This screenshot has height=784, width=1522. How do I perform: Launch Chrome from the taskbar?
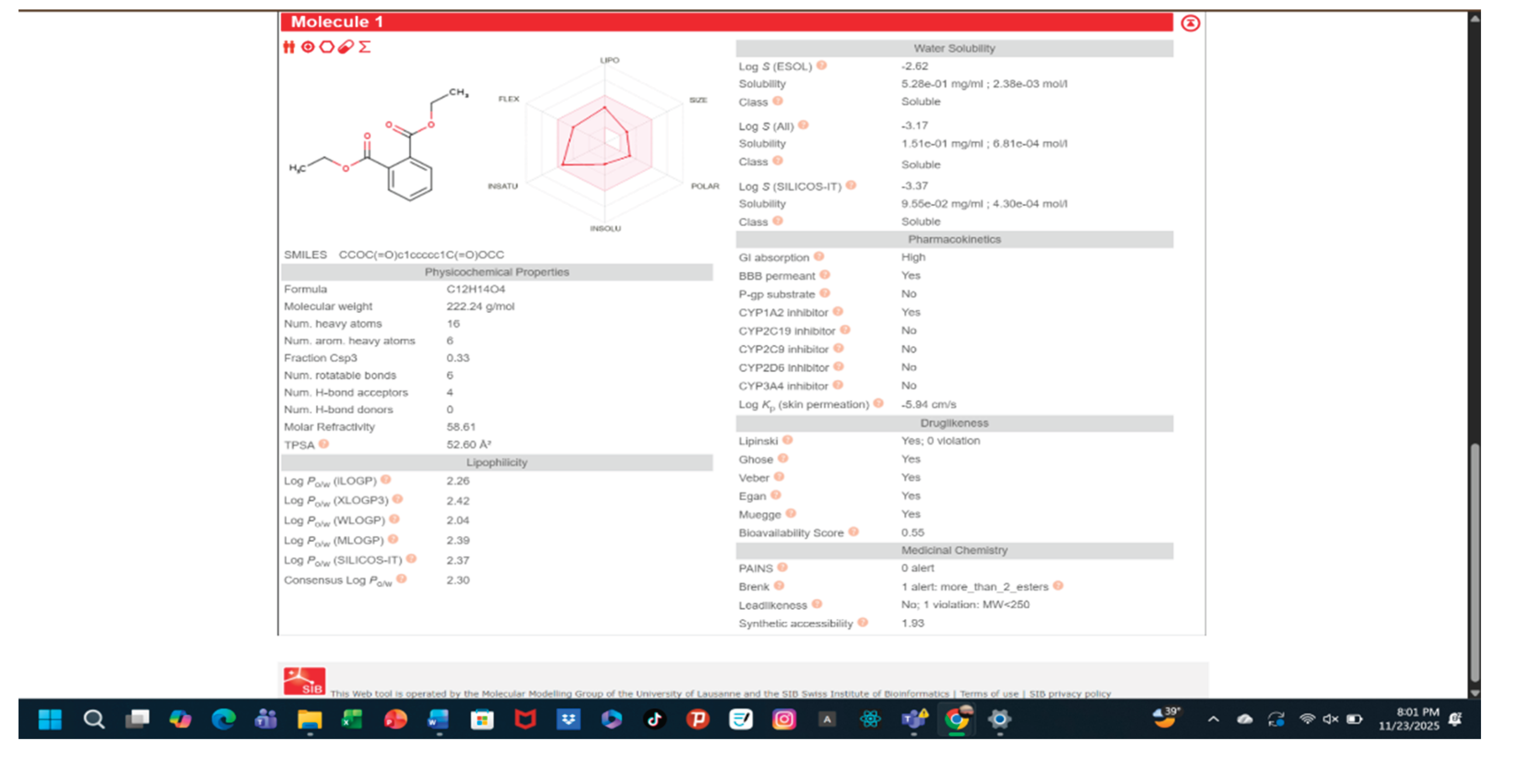958,720
